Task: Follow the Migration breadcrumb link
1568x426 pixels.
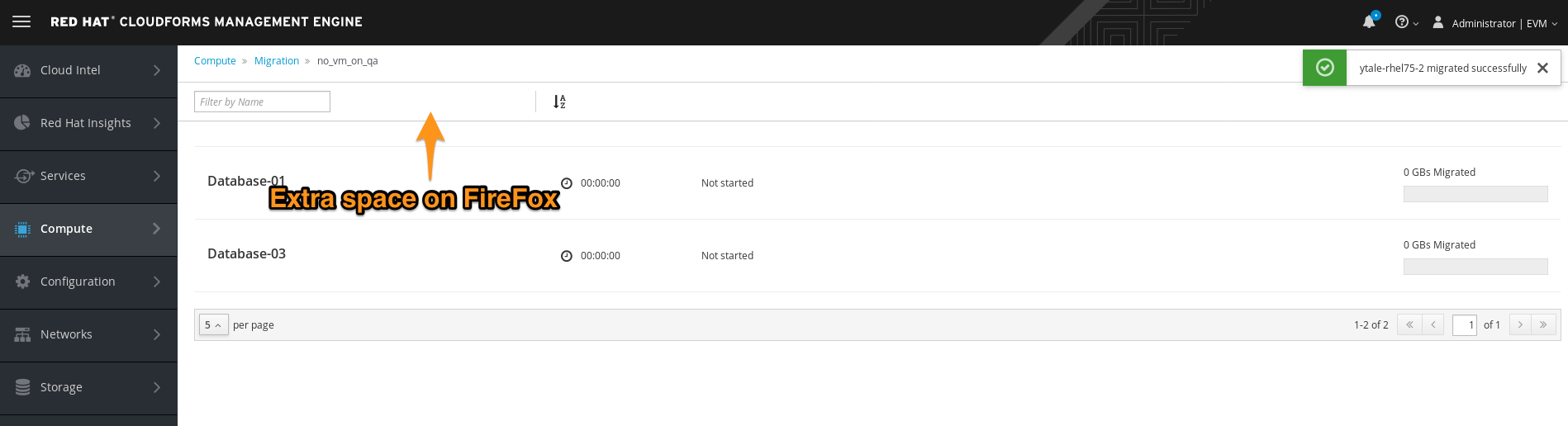Action: 277,61
